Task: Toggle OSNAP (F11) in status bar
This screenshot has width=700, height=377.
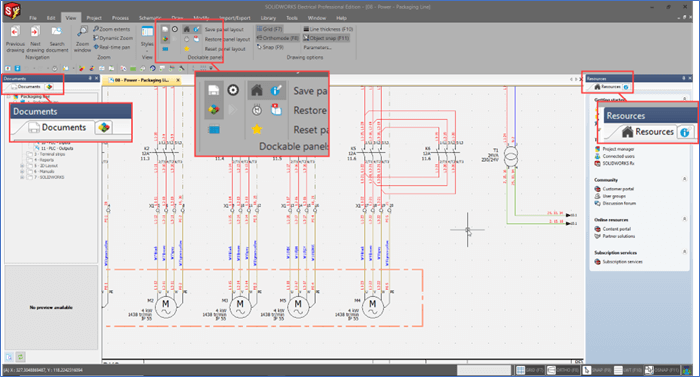Action: 662,370
